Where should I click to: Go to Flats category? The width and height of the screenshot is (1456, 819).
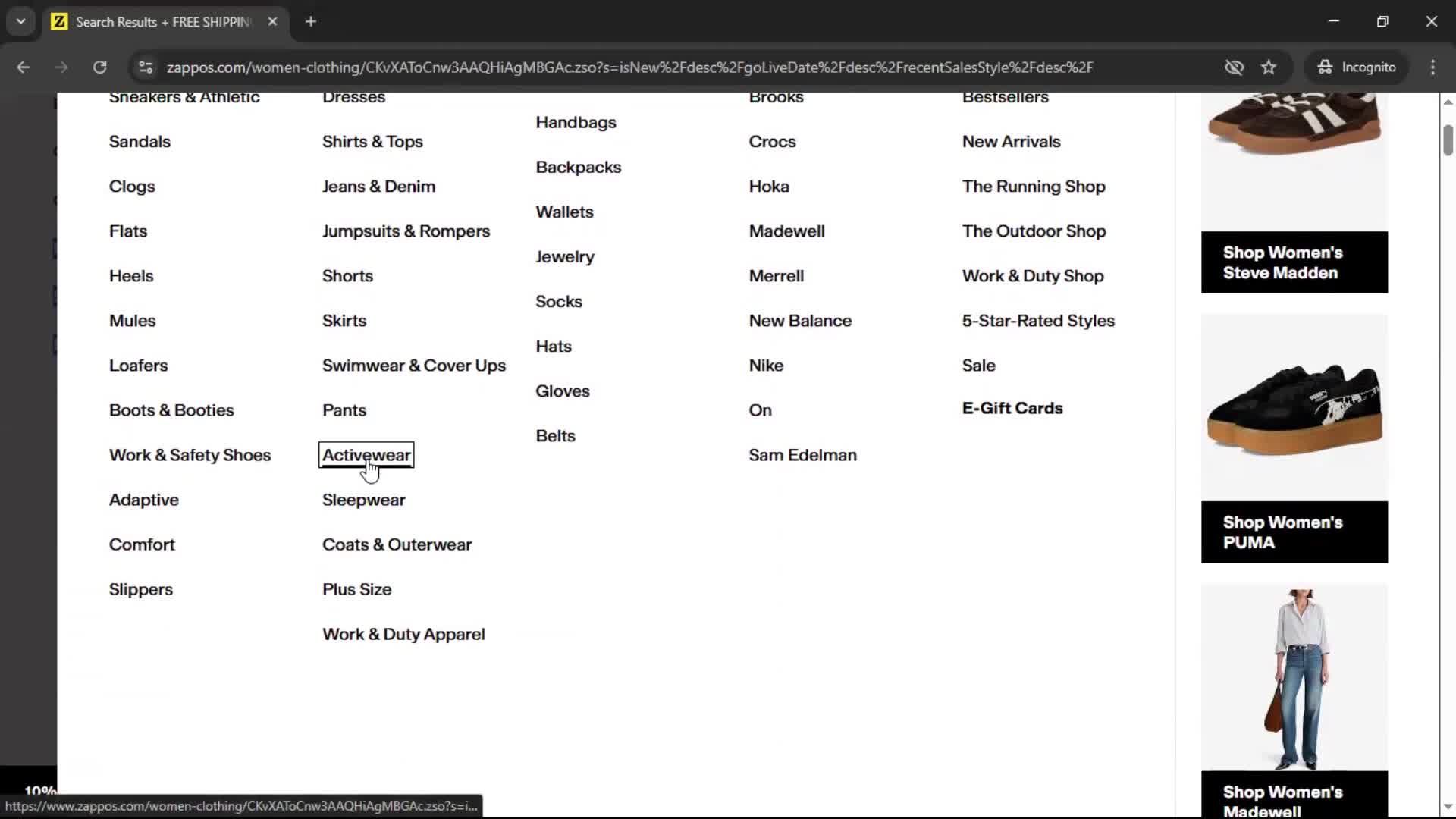tap(128, 231)
